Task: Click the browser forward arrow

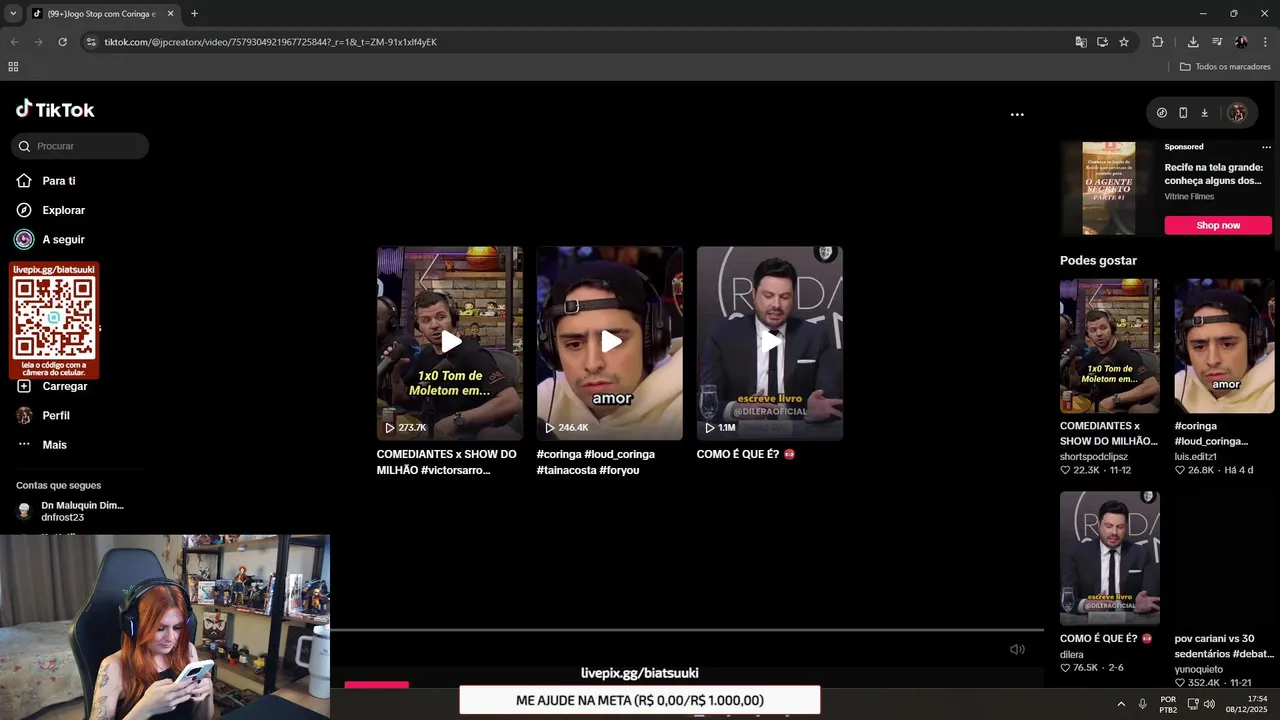Action: tap(38, 42)
